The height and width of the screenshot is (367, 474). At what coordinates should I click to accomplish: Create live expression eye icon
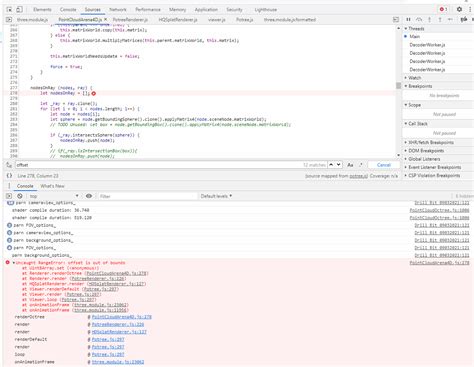click(89, 196)
